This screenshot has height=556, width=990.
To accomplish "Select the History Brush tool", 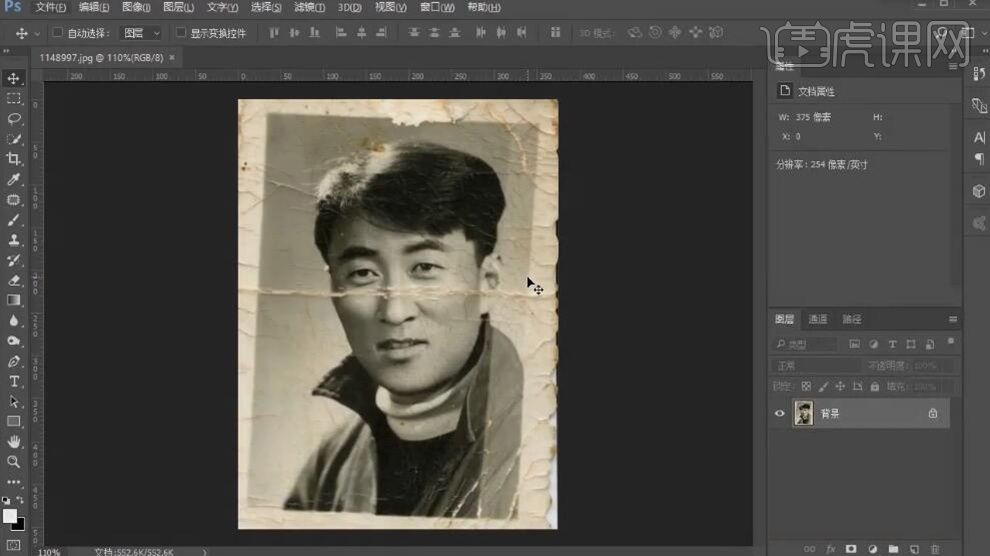I will pos(13,260).
